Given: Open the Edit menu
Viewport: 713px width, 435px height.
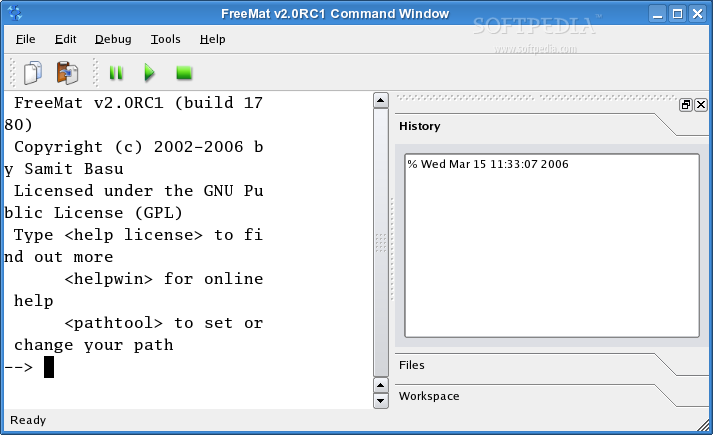Looking at the screenshot, I should point(65,40).
